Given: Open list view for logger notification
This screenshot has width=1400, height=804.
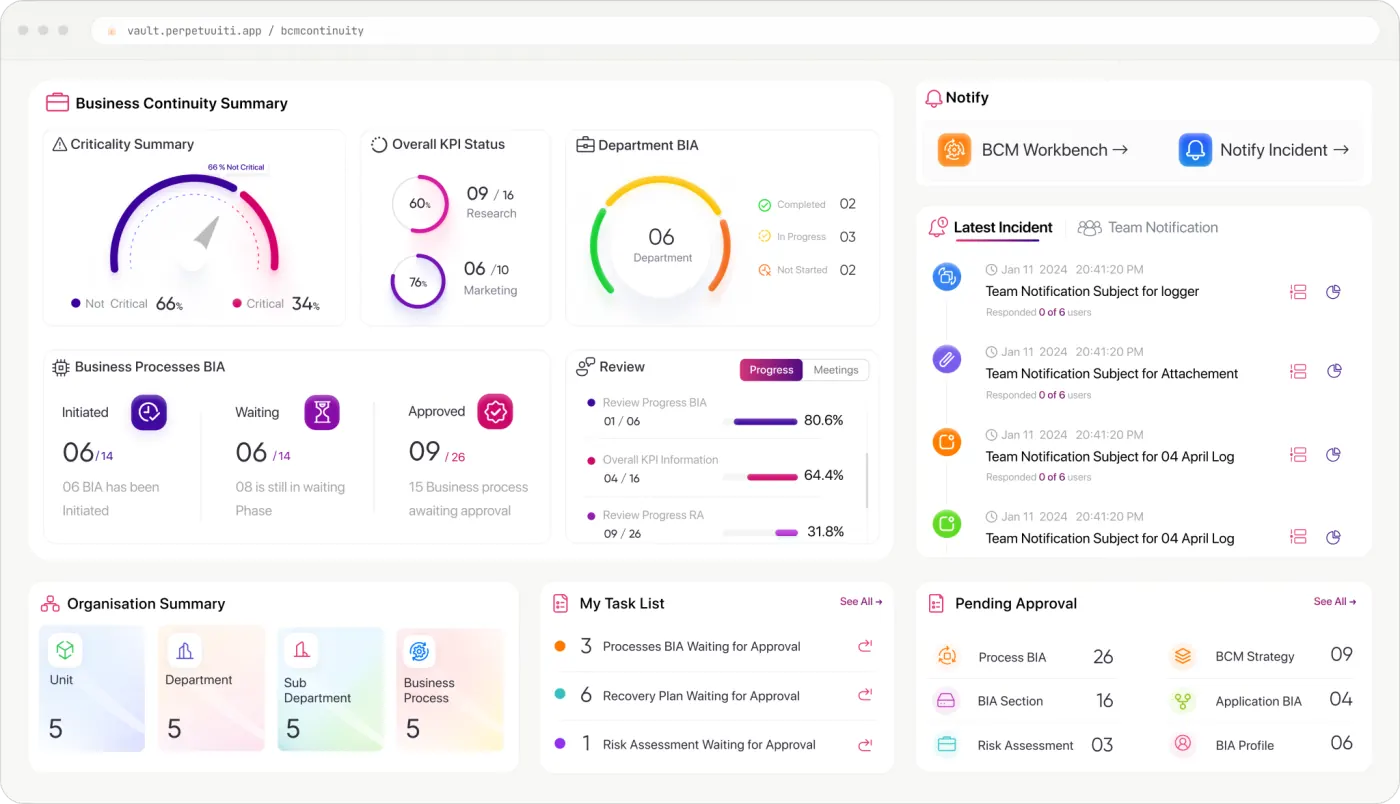Looking at the screenshot, I should 1298,292.
